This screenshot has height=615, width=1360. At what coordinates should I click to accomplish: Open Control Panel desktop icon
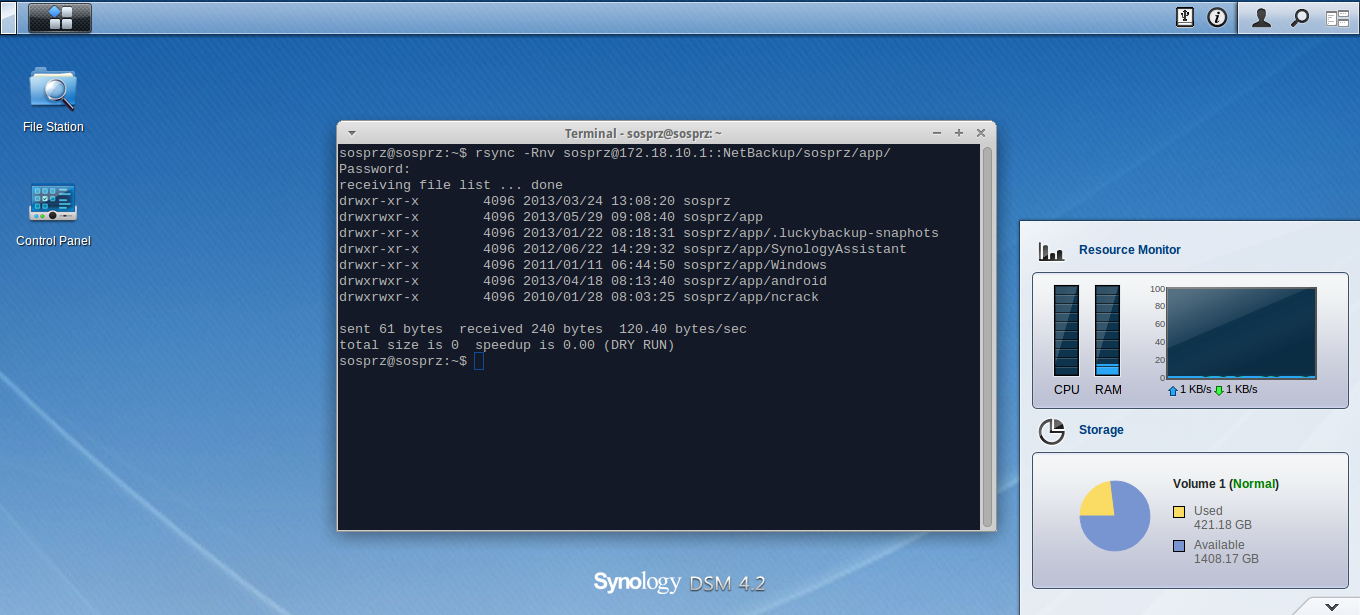53,214
